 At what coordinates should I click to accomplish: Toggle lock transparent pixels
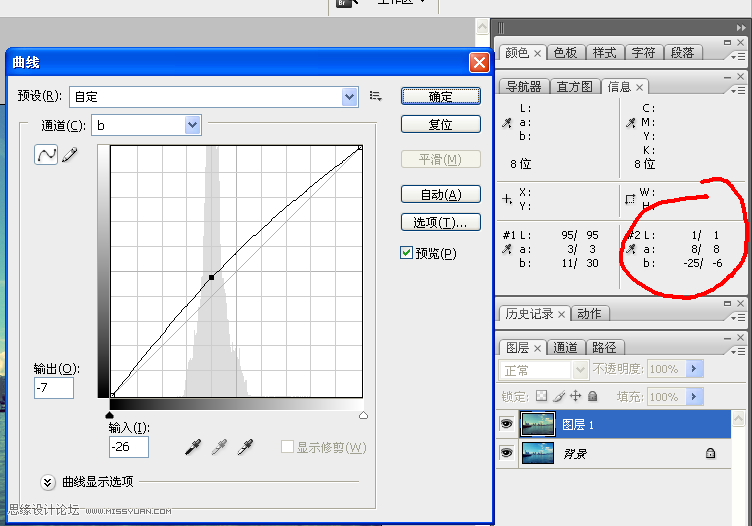(x=541, y=396)
